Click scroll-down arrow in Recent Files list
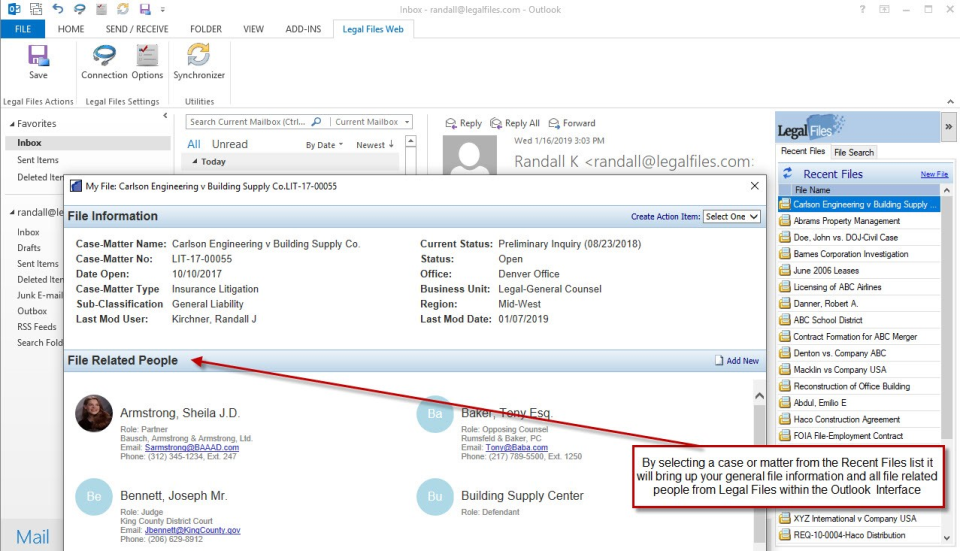 tap(947, 537)
